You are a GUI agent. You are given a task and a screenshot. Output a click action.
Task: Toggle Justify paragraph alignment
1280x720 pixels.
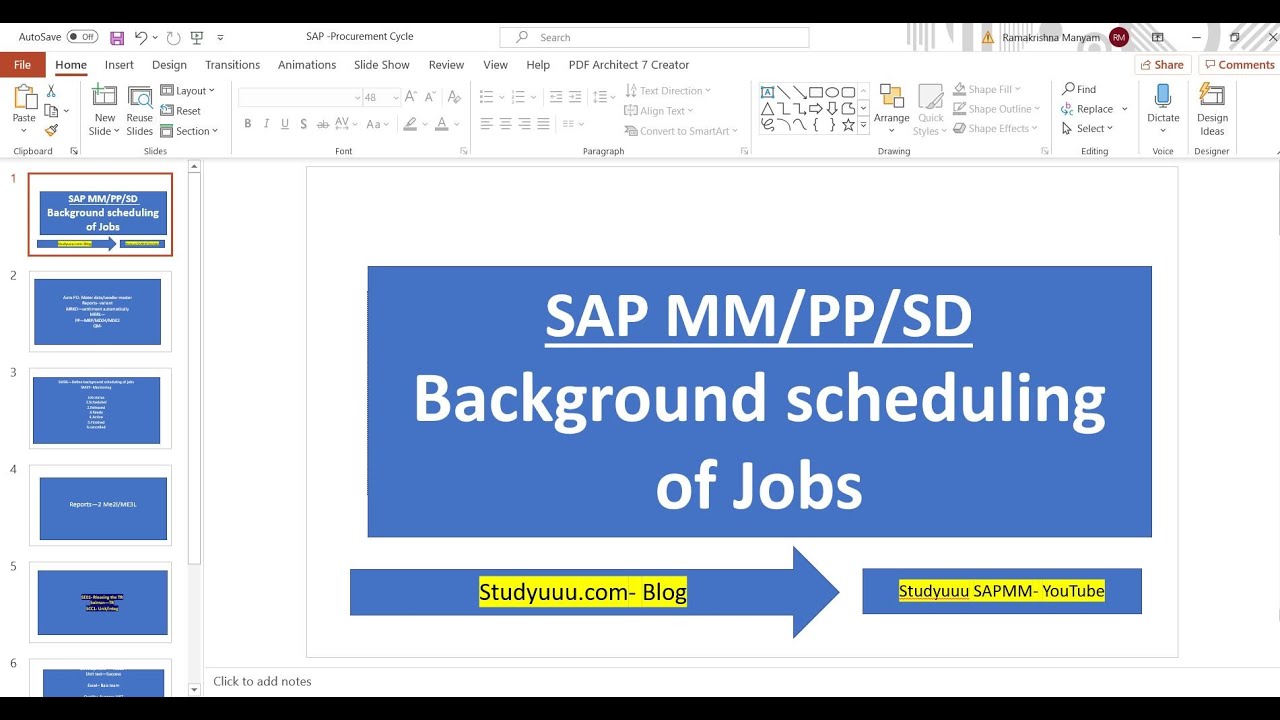pos(543,124)
